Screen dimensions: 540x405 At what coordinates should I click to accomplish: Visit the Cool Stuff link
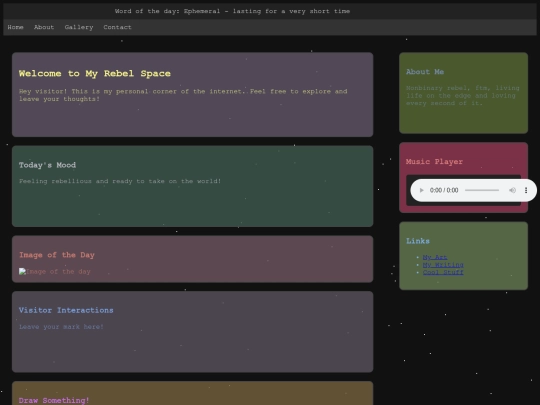click(443, 272)
